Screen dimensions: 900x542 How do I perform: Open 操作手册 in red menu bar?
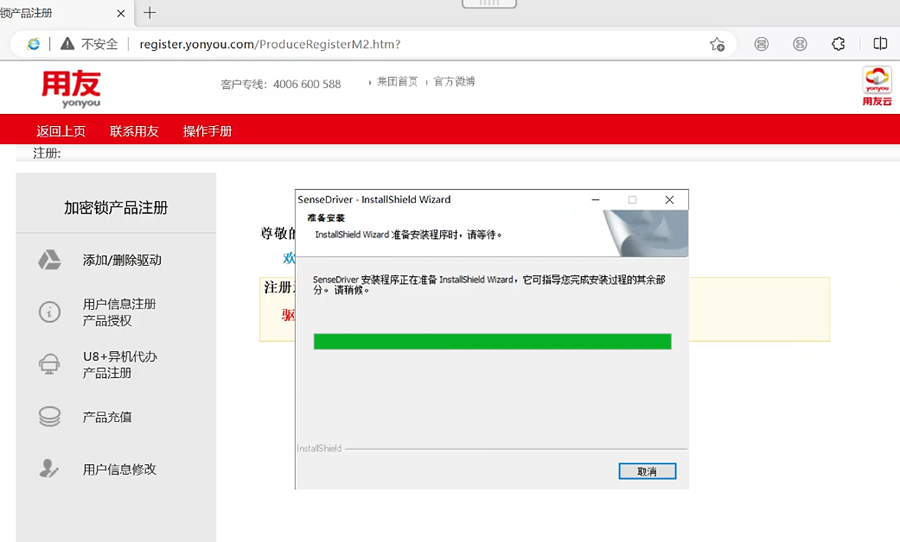pyautogui.click(x=207, y=131)
